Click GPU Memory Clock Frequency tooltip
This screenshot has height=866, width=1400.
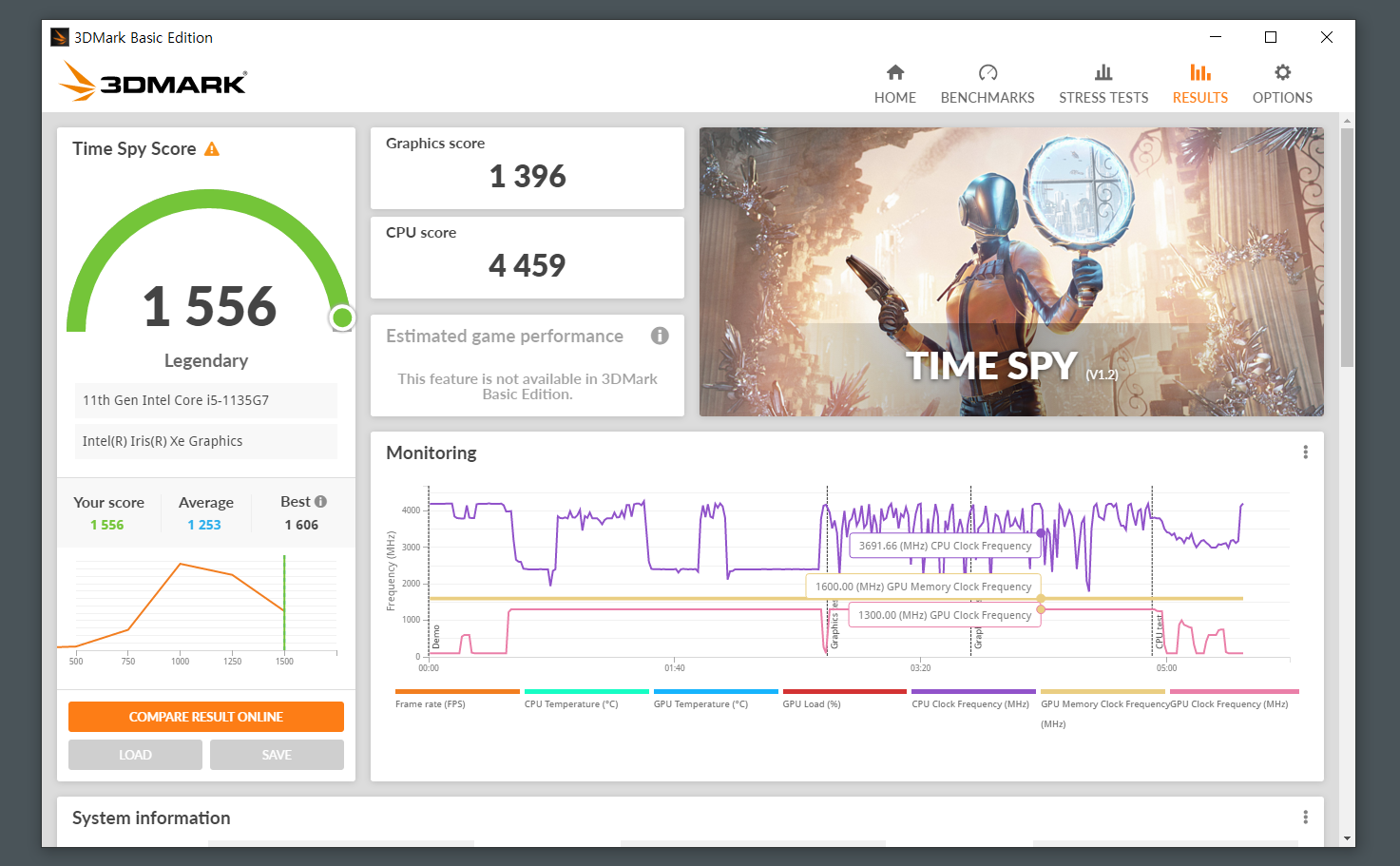pyautogui.click(x=924, y=587)
